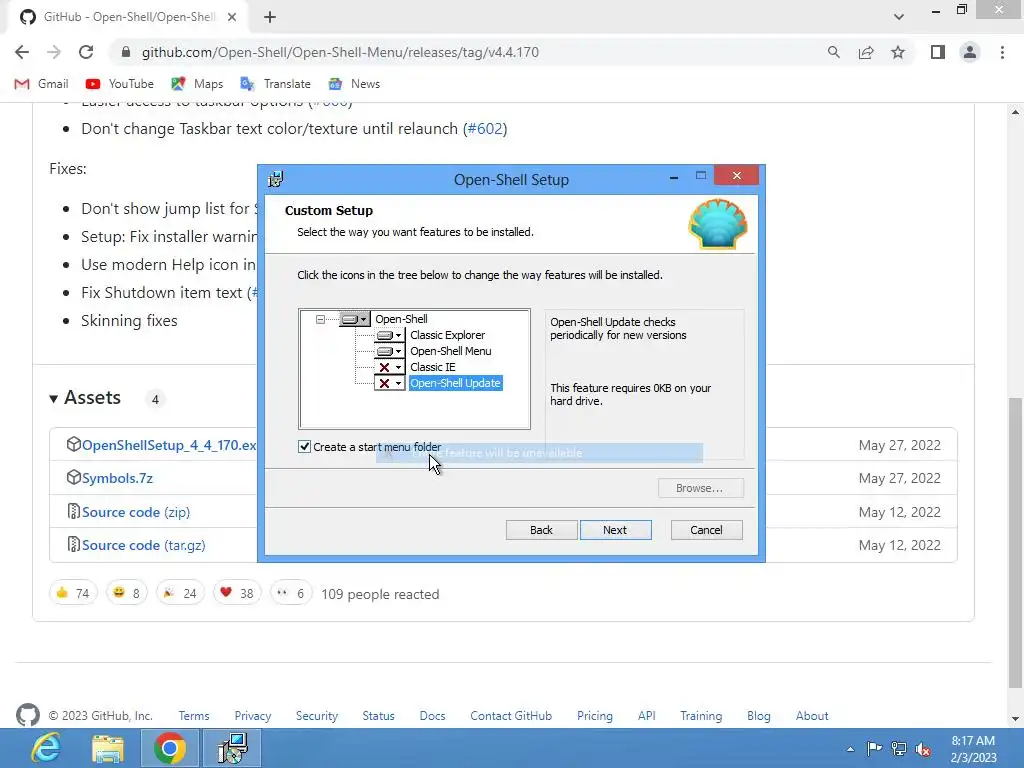Download Symbols.7z asset
The image size is (1024, 768).
[x=118, y=478]
